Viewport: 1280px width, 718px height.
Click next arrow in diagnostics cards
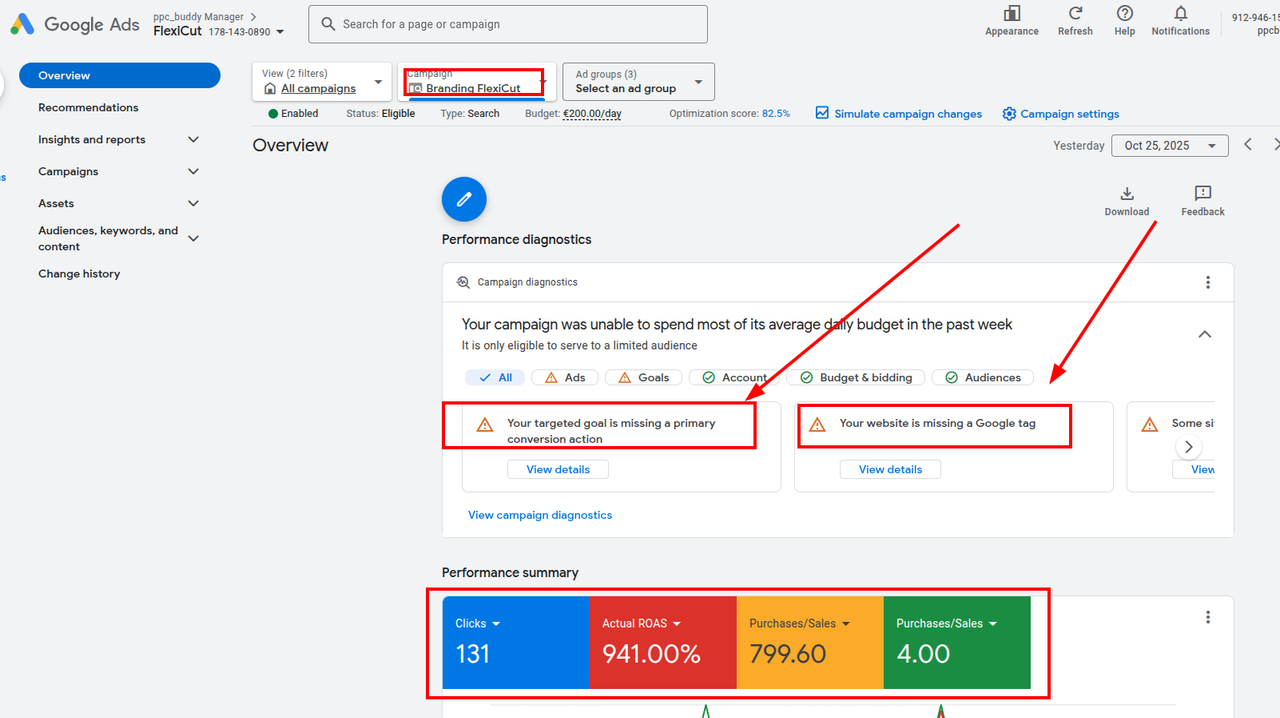[x=1188, y=447]
